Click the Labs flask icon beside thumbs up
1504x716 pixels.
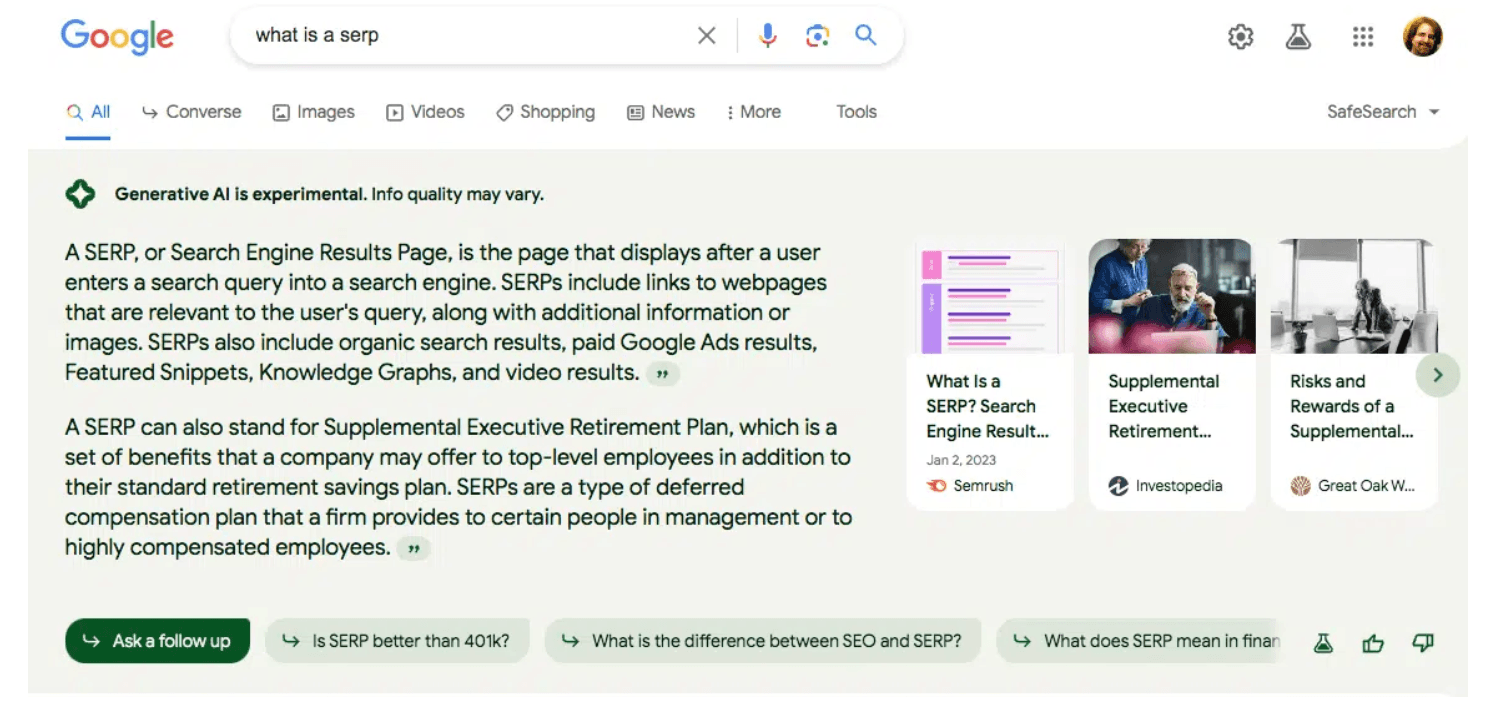tap(1323, 643)
